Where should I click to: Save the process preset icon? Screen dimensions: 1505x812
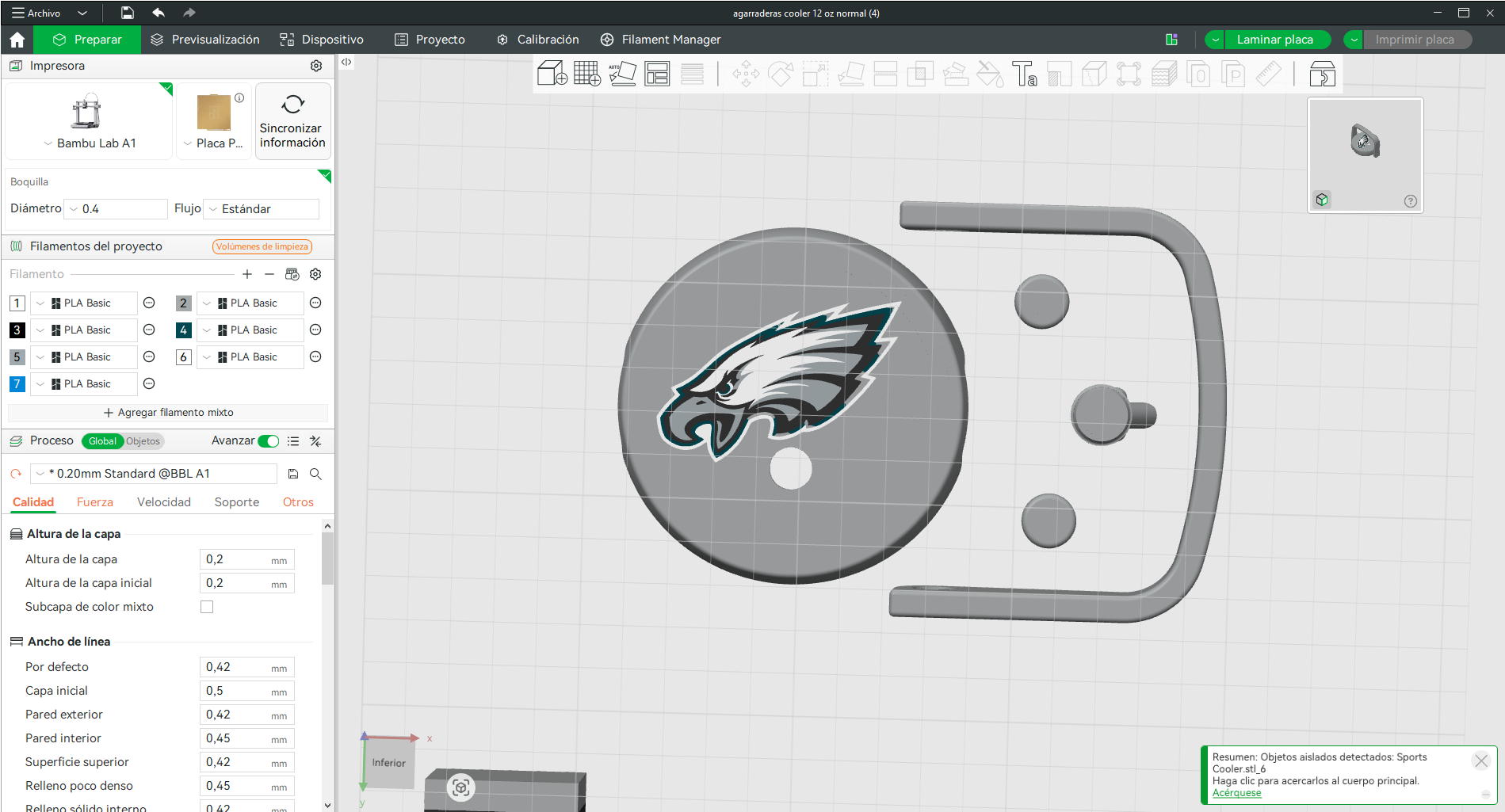[293, 474]
